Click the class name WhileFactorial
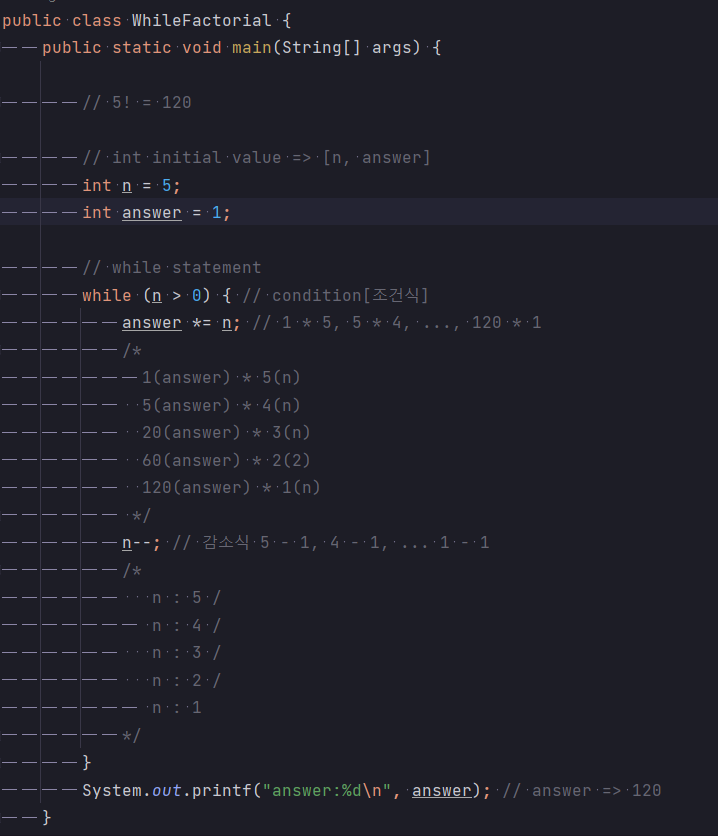This screenshot has height=836, width=718. (201, 21)
